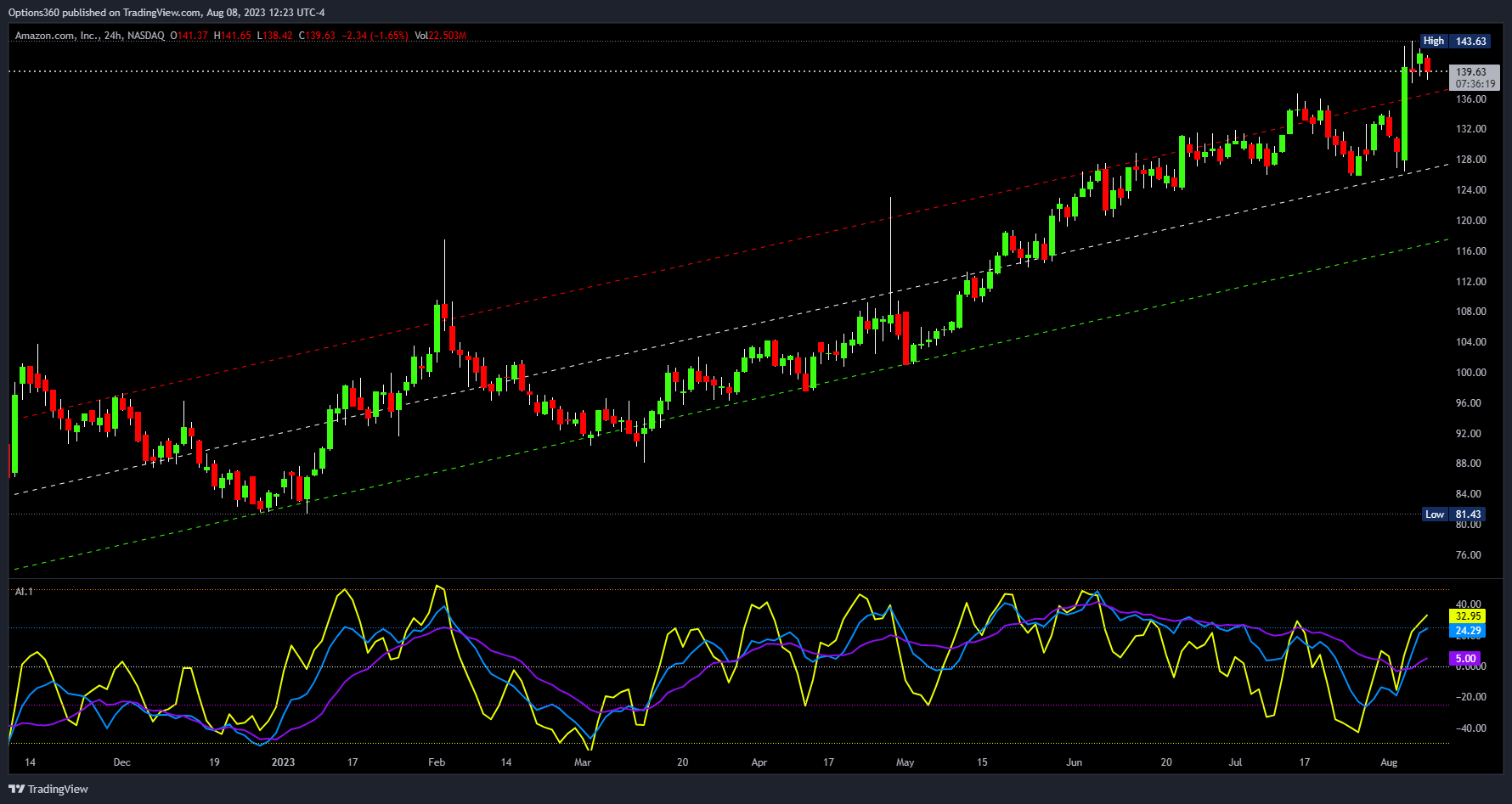Click the '76.00' price axis label
The height and width of the screenshot is (804, 1512).
pos(1469,555)
